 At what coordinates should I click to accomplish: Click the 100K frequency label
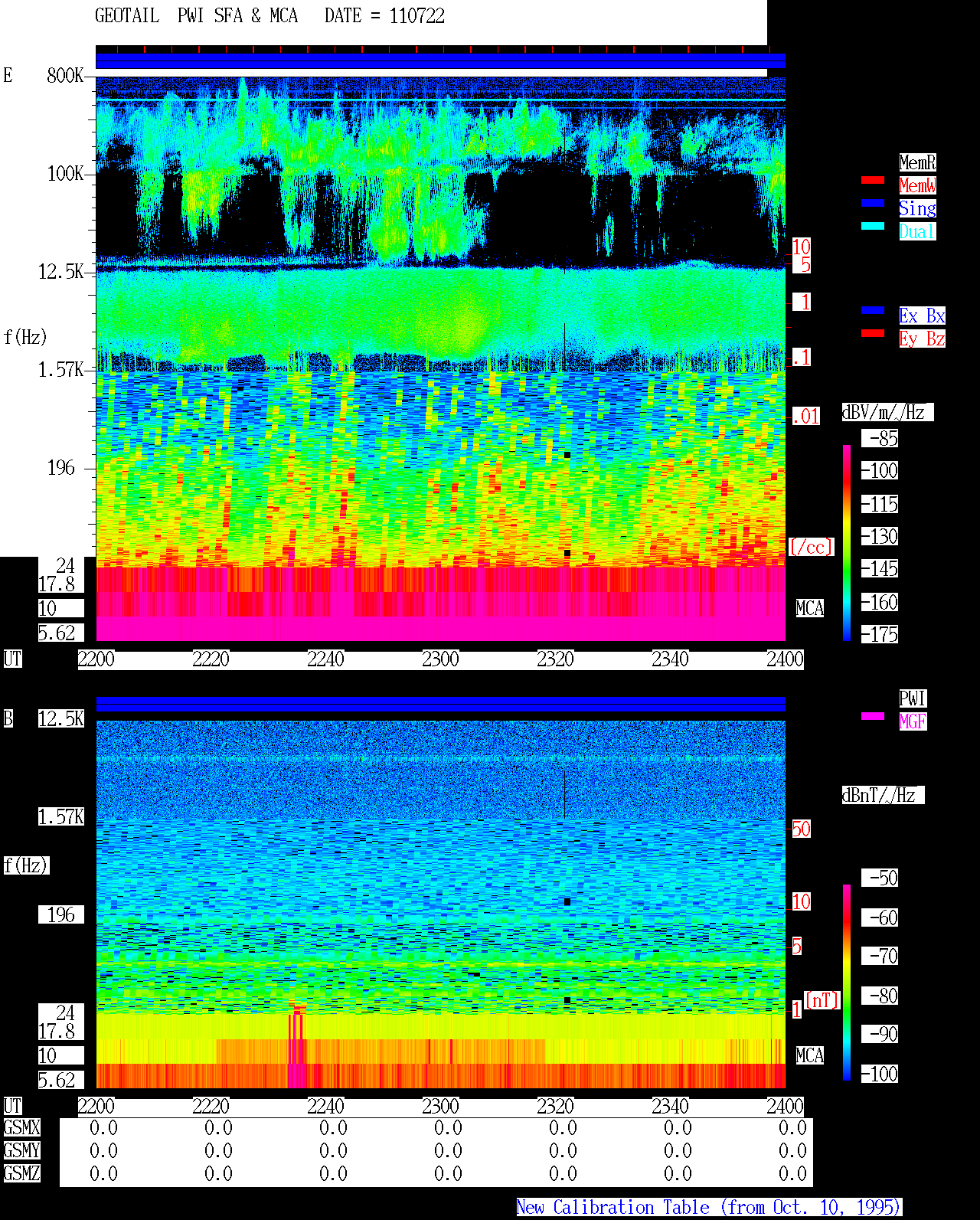(x=66, y=173)
